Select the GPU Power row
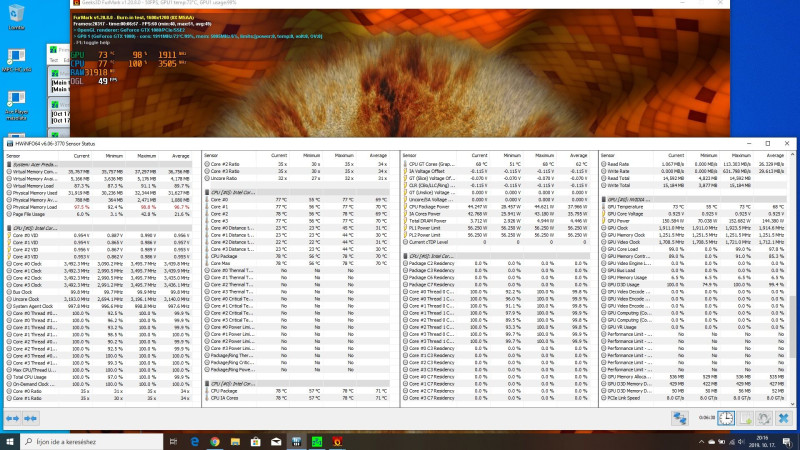 click(694, 221)
